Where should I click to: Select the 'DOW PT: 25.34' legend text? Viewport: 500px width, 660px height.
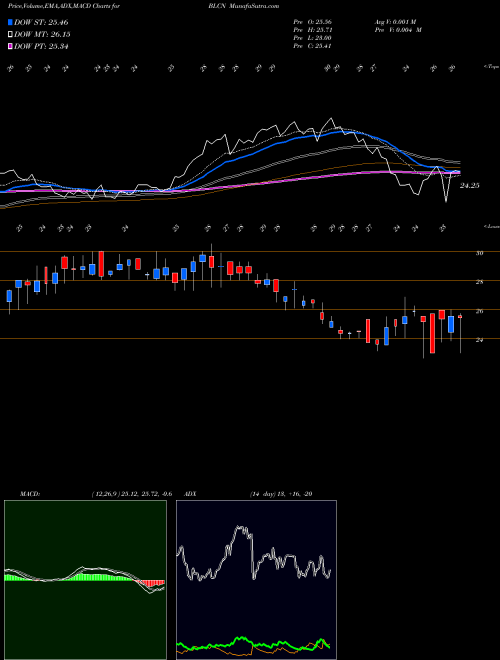coord(41,46)
